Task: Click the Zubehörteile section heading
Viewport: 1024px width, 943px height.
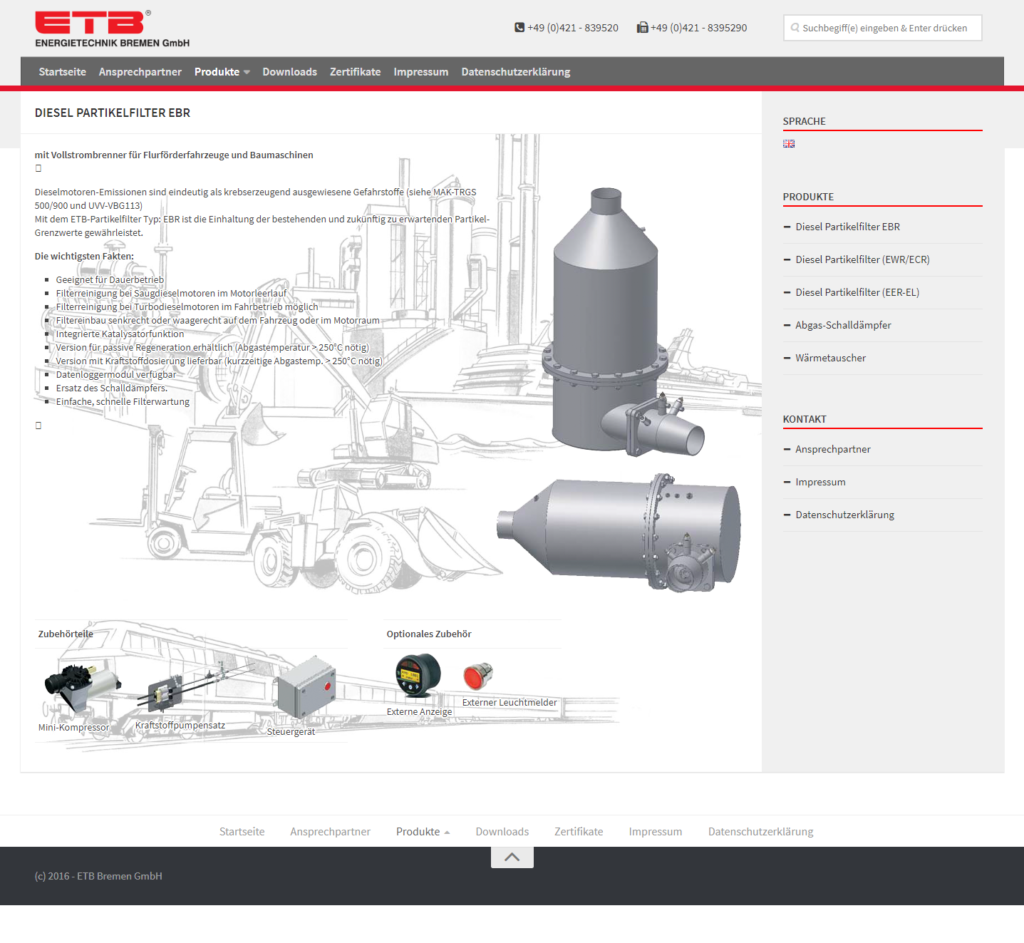Action: tap(65, 633)
